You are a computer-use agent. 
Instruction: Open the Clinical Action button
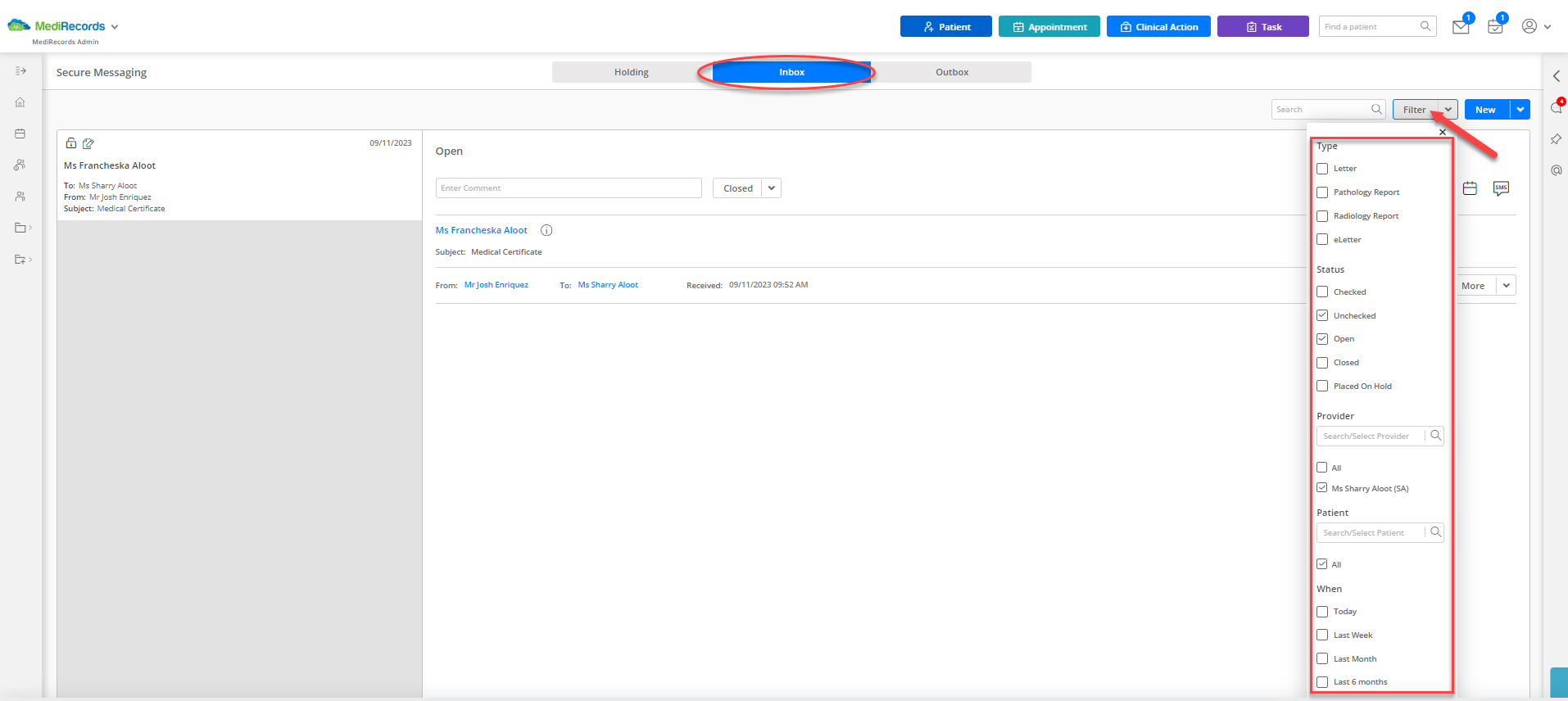[x=1158, y=27]
